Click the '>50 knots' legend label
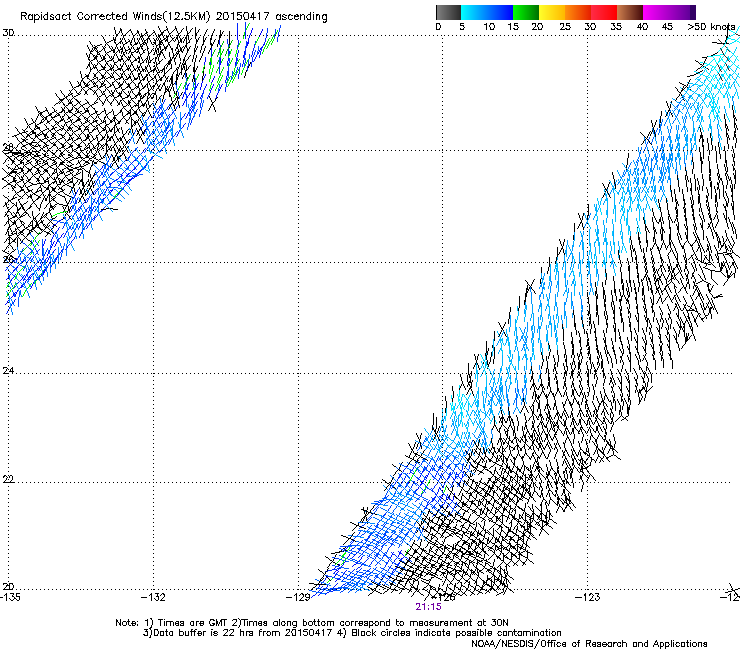 click(x=711, y=27)
